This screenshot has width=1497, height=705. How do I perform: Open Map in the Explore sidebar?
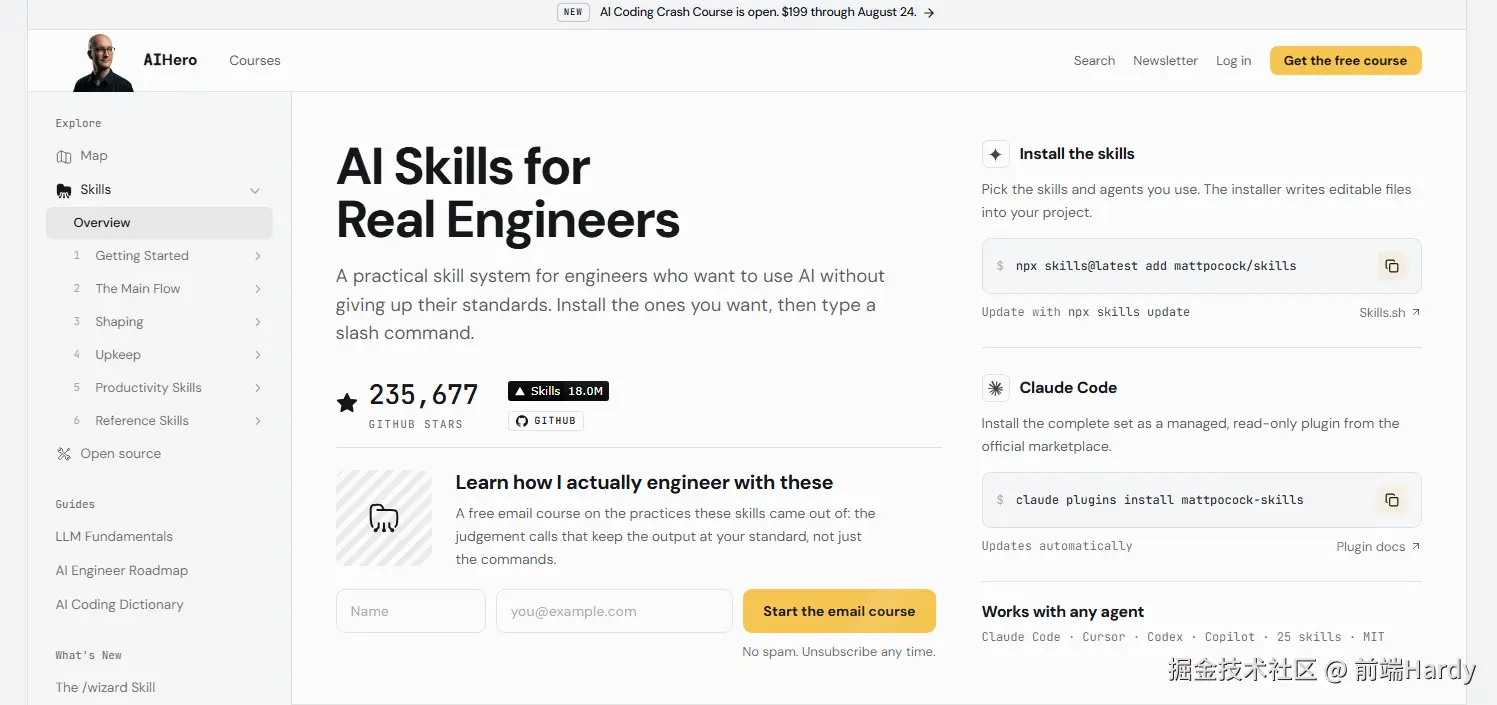[94, 156]
